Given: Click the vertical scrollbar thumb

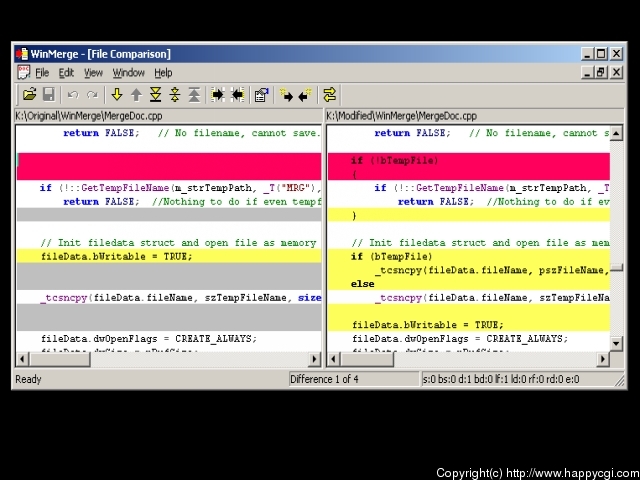Looking at the screenshot, I should coord(616,268).
